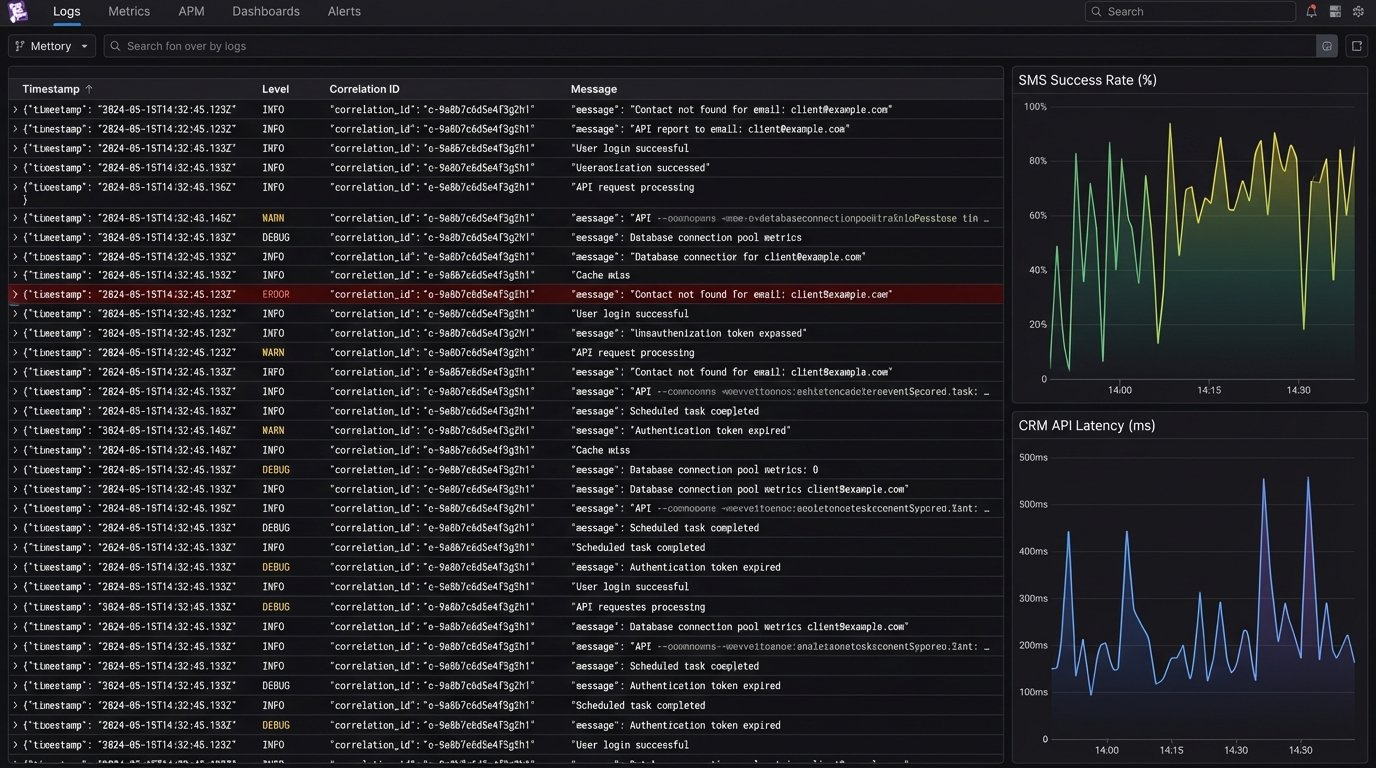The width and height of the screenshot is (1376, 768).
Task: Open the Mettory dropdown
Action: pos(52,46)
